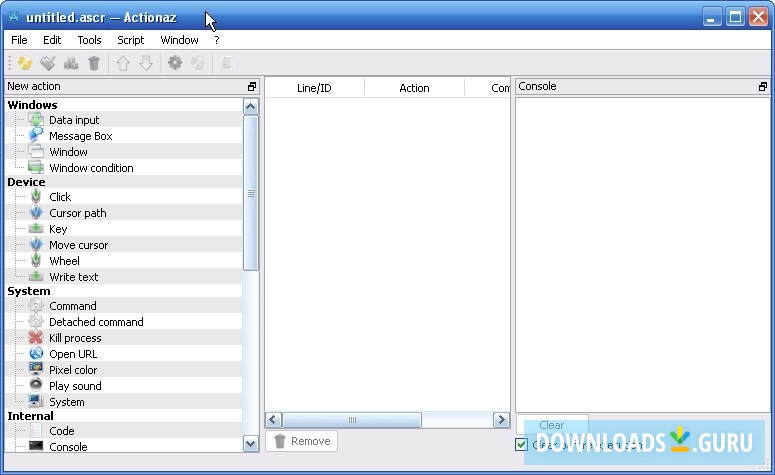Click the "Kill process" text label
This screenshot has height=475, width=775.
[x=75, y=338]
